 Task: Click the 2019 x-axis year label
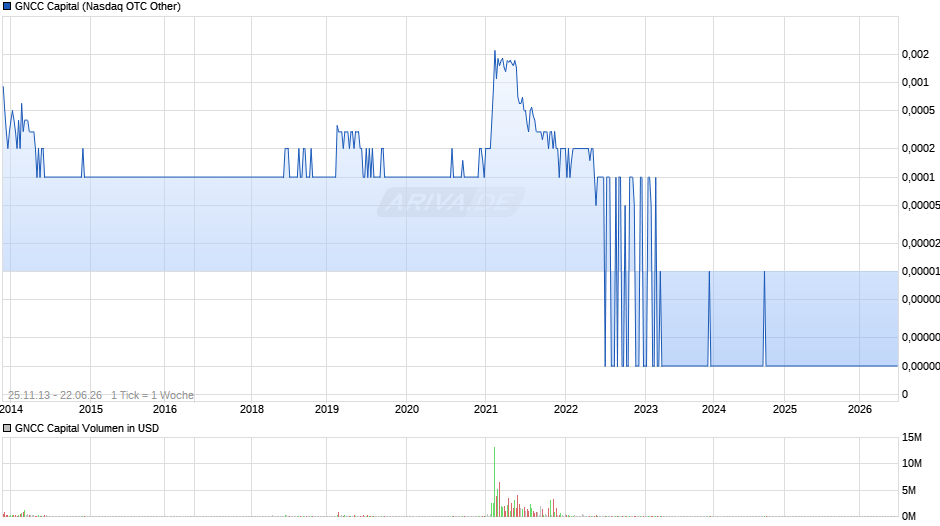(327, 409)
